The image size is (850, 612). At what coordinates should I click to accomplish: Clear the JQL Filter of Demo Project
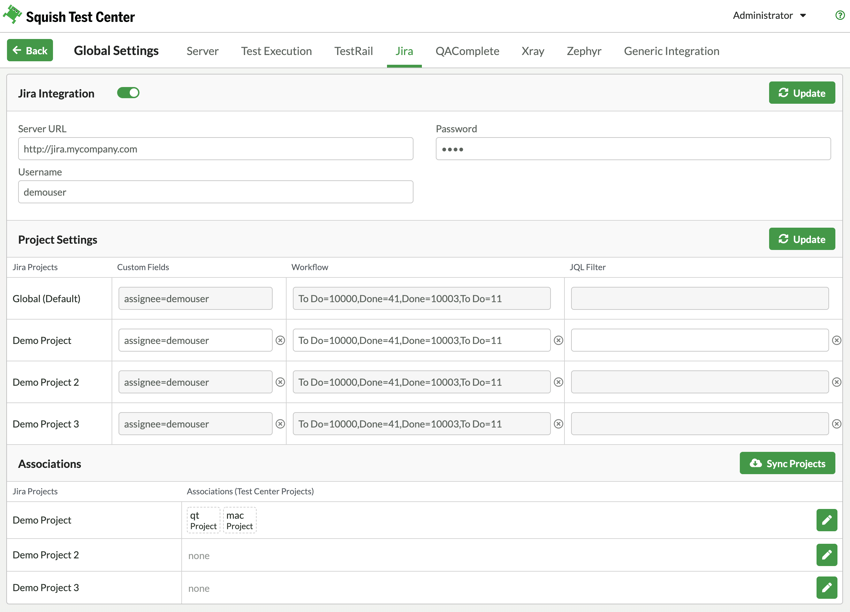[x=837, y=340]
